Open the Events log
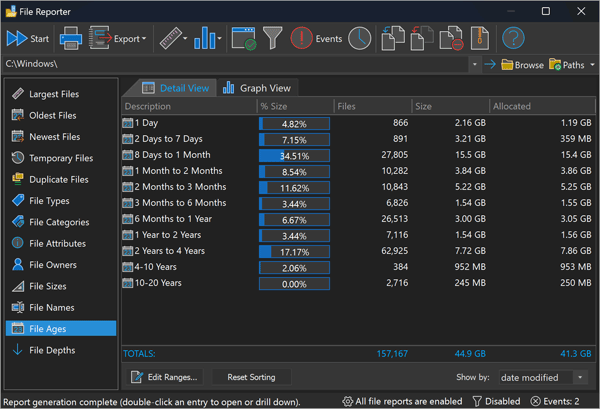Viewport: 600px width, 409px height. point(316,38)
